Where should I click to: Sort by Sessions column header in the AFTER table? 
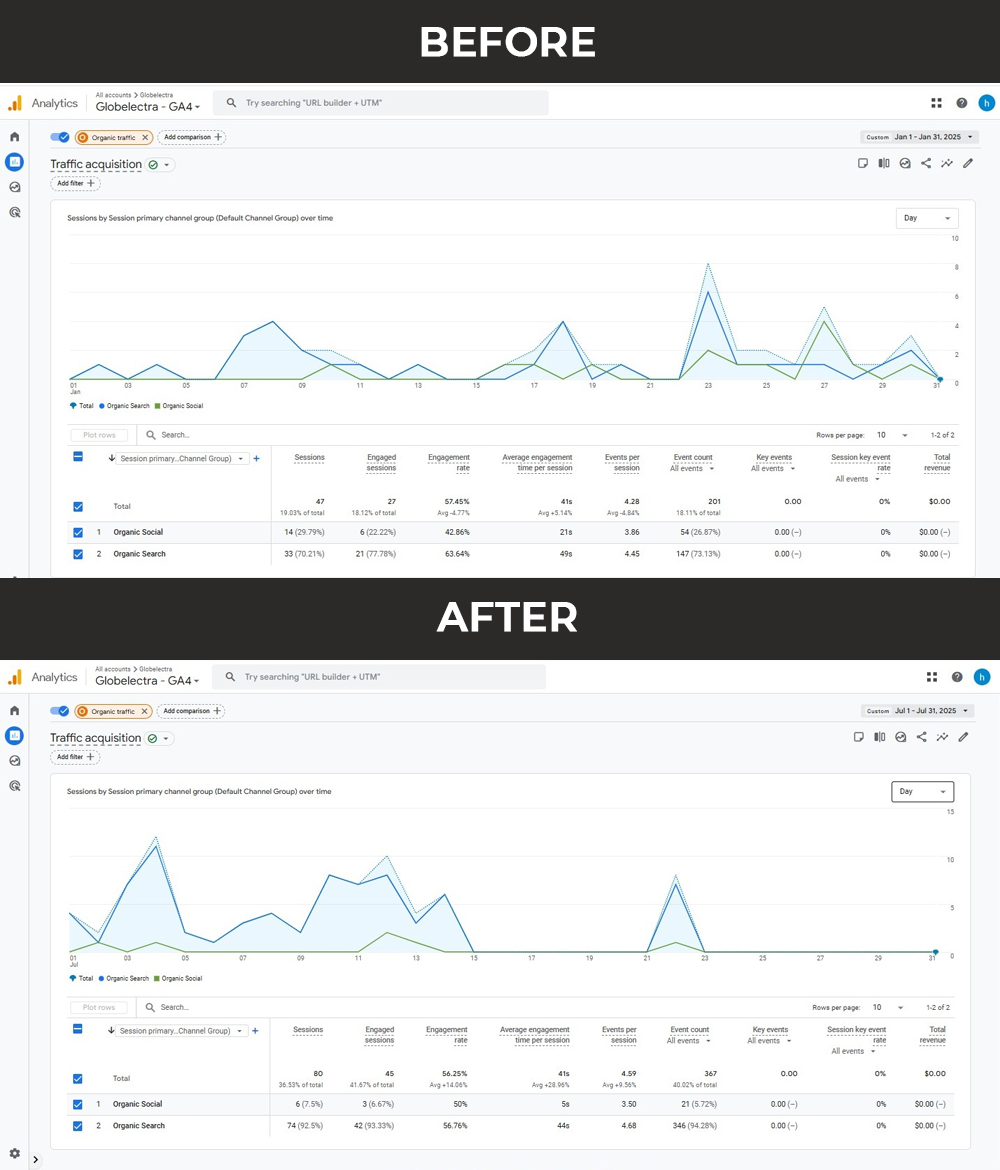tap(308, 1030)
